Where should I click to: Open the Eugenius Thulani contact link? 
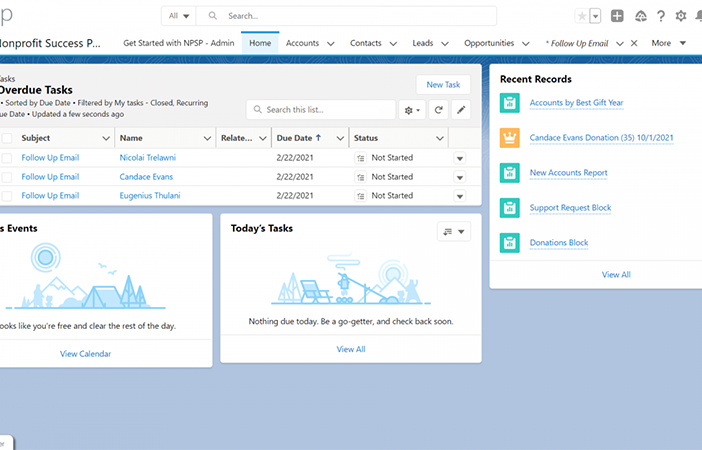pyautogui.click(x=150, y=196)
